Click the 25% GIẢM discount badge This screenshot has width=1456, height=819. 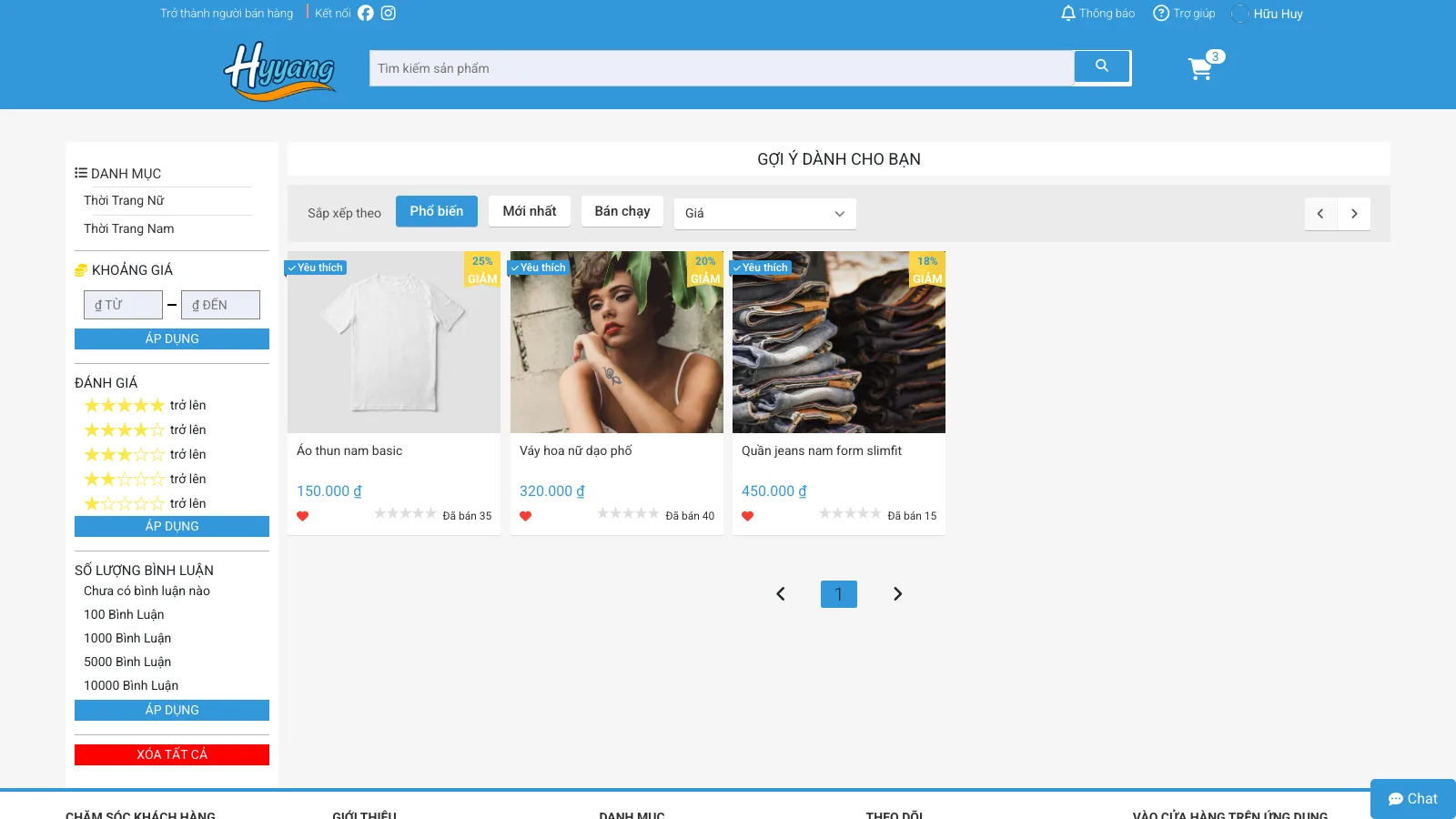(x=482, y=269)
